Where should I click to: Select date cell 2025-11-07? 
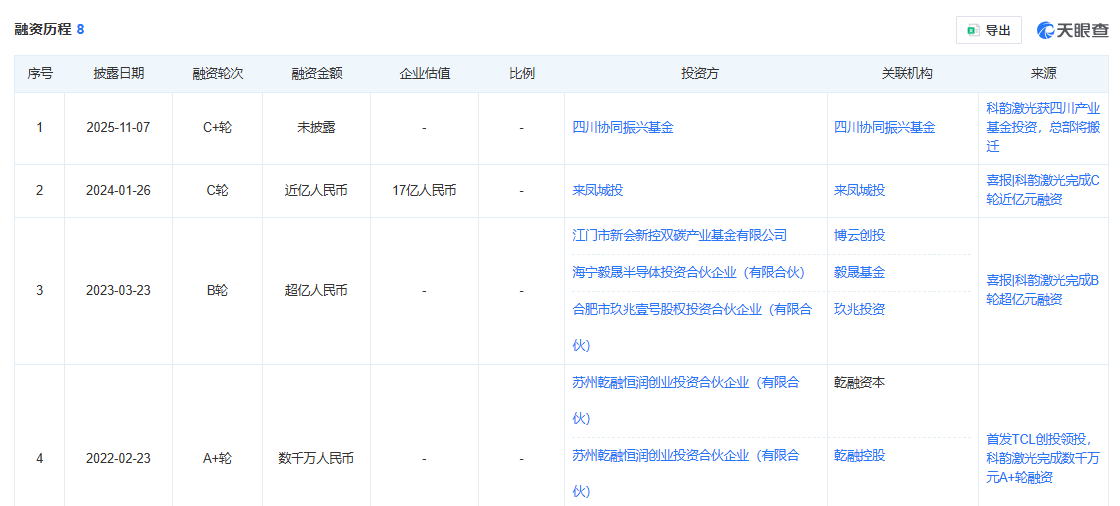point(119,129)
